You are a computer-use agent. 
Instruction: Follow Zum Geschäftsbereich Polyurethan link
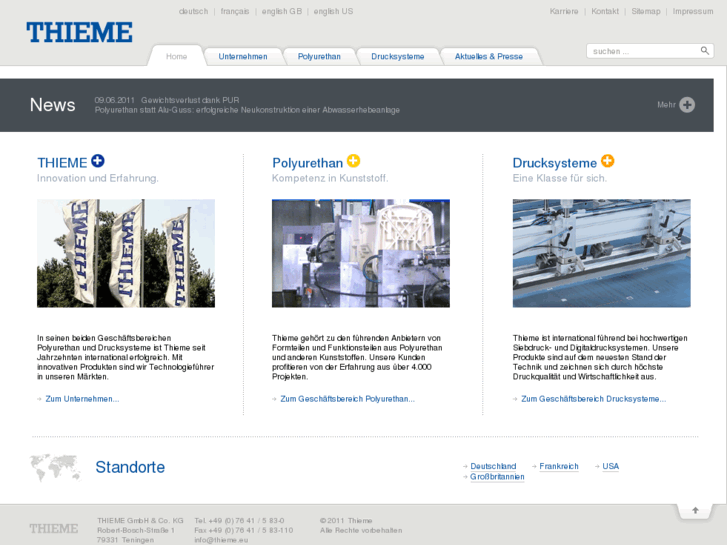pyautogui.click(x=347, y=399)
